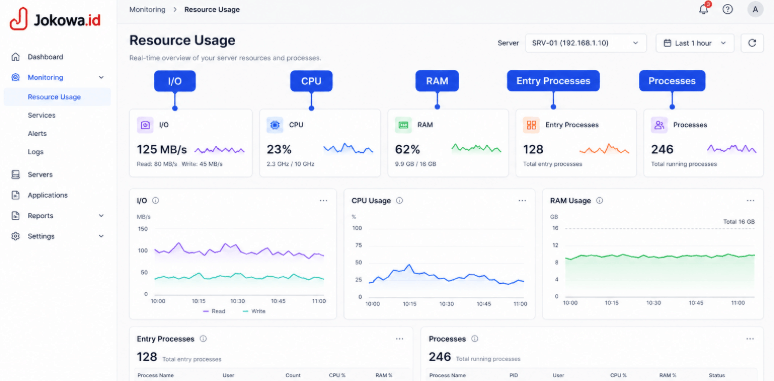Click the RAM card memory icon
Screen dimensions: 774x381
[x=403, y=125]
